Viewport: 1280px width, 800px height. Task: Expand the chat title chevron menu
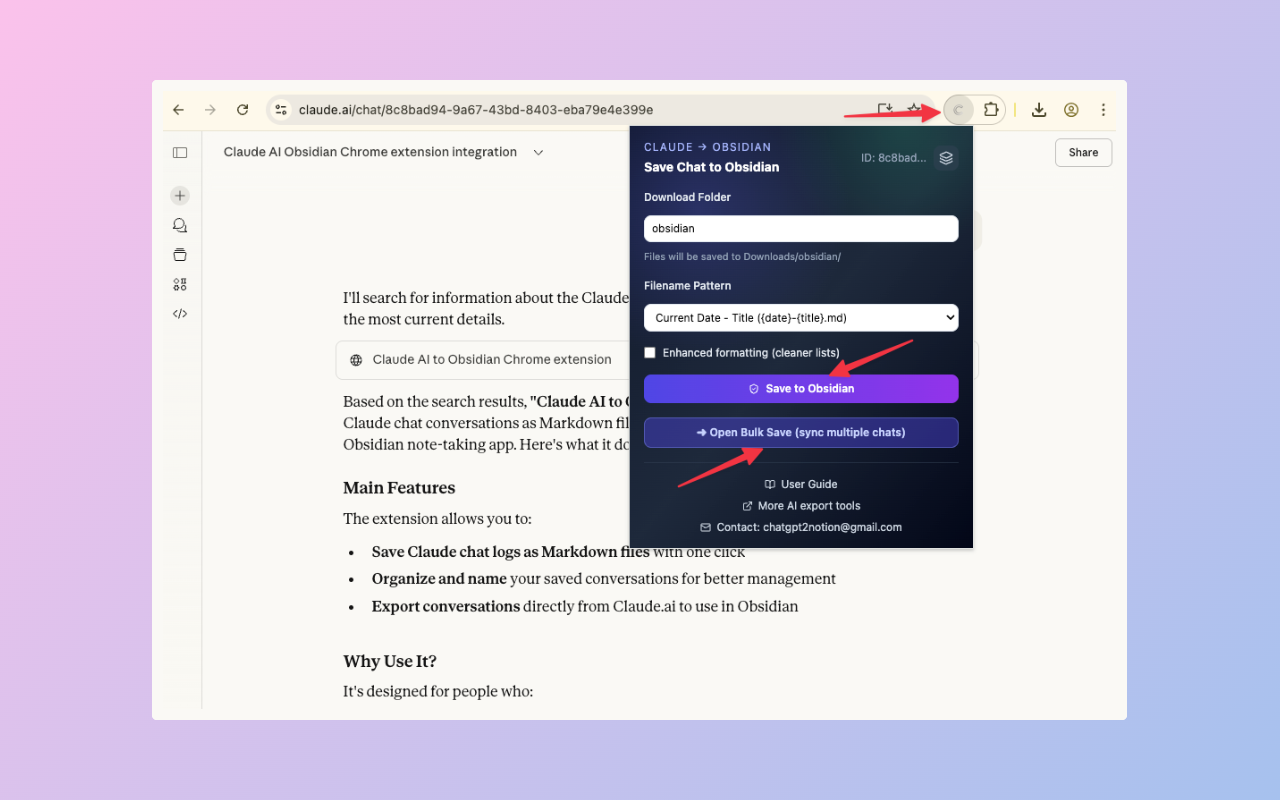538,153
